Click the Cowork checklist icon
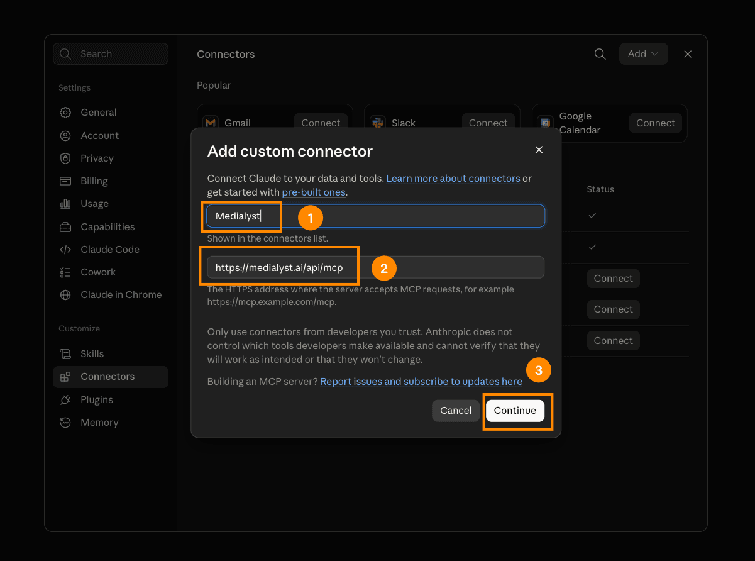 click(65, 272)
